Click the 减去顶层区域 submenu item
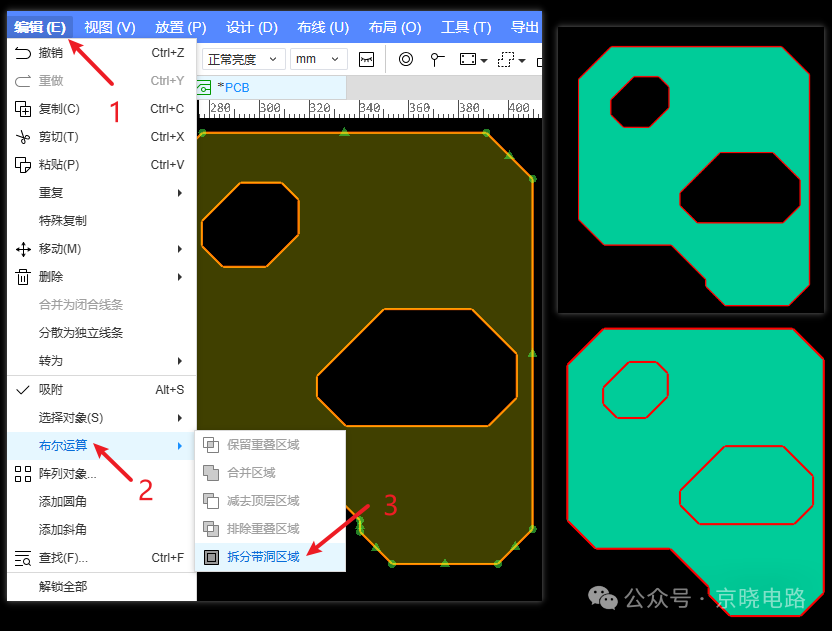The image size is (832, 631). [x=271, y=501]
